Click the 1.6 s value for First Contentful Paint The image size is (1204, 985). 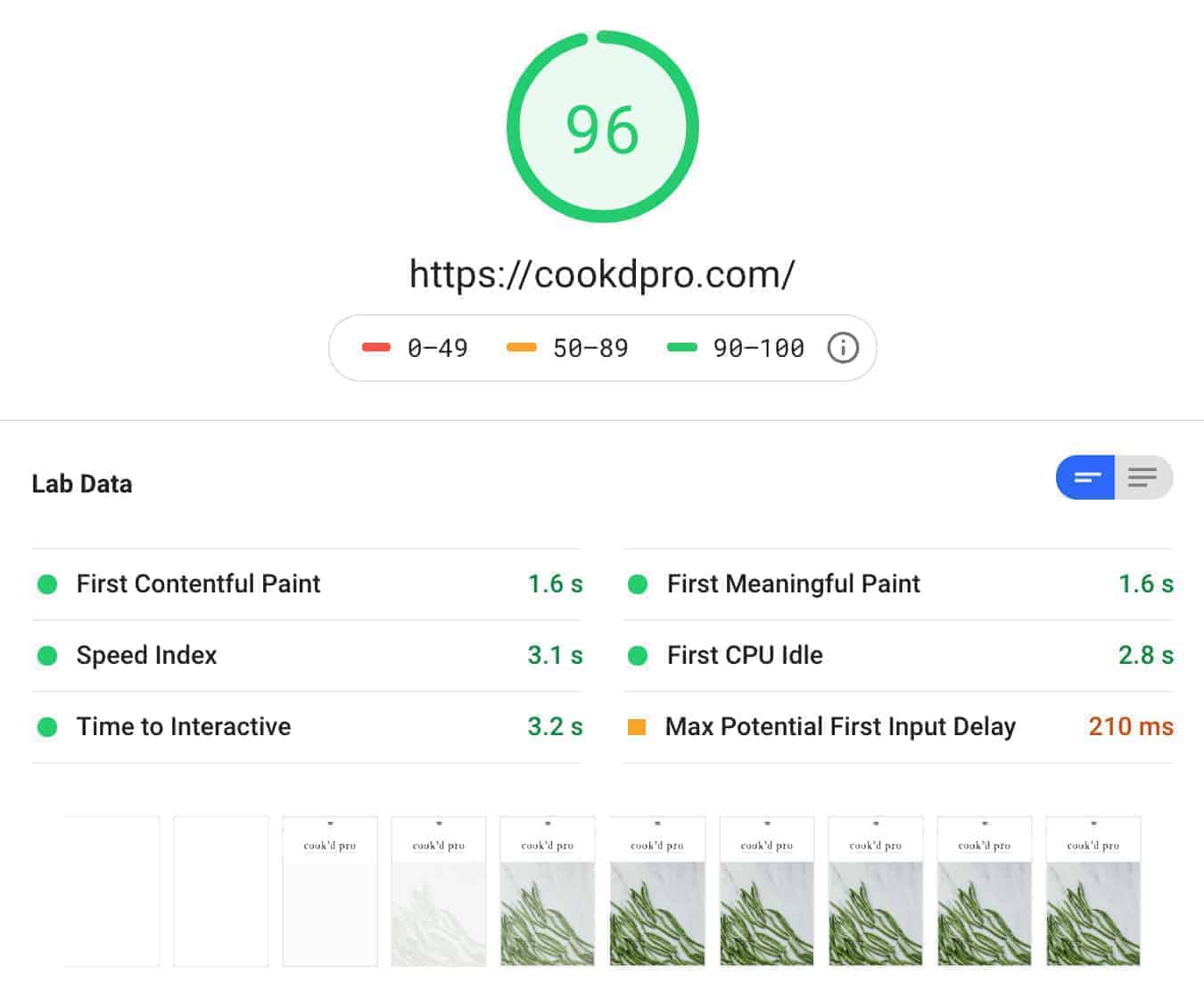click(x=555, y=584)
